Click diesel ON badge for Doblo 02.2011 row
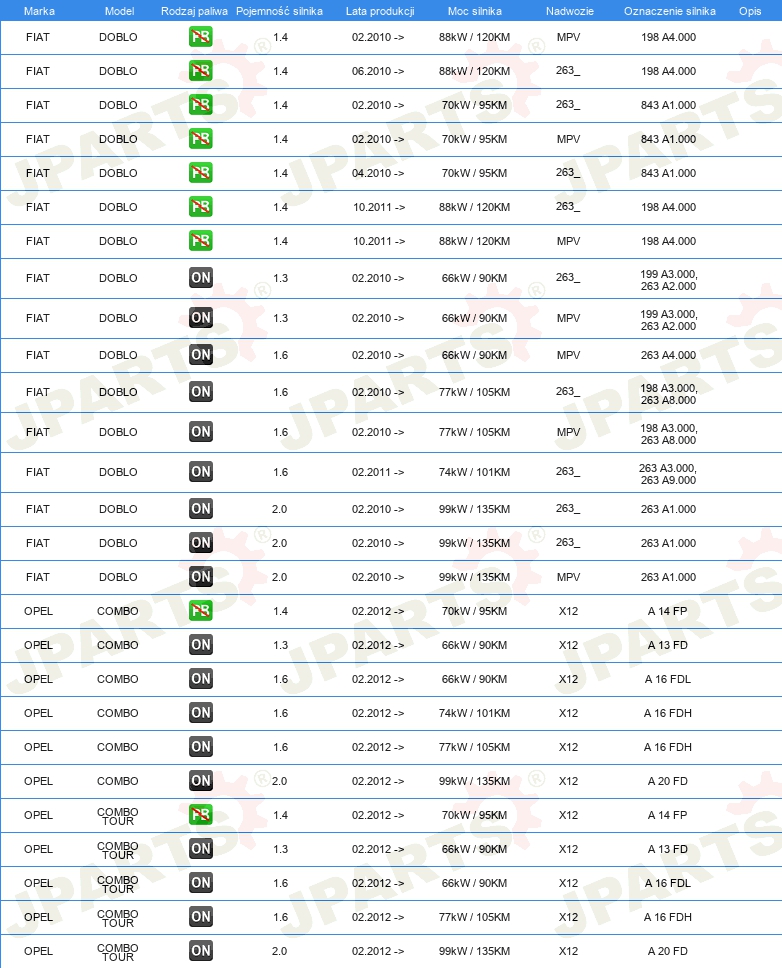The height and width of the screenshot is (968, 782). 201,472
